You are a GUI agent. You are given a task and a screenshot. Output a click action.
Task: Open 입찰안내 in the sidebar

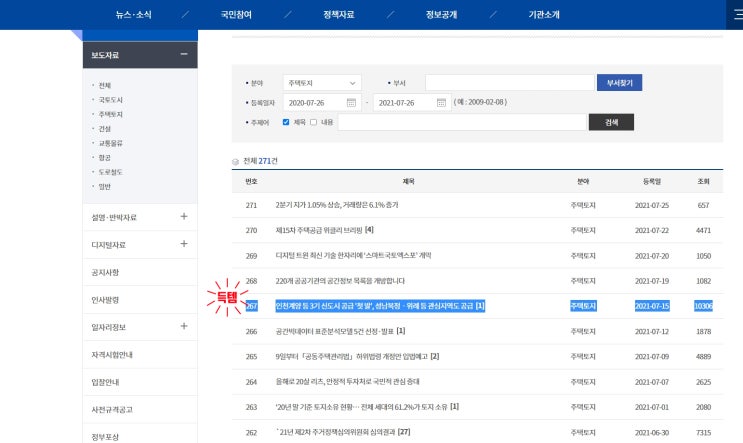click(105, 382)
